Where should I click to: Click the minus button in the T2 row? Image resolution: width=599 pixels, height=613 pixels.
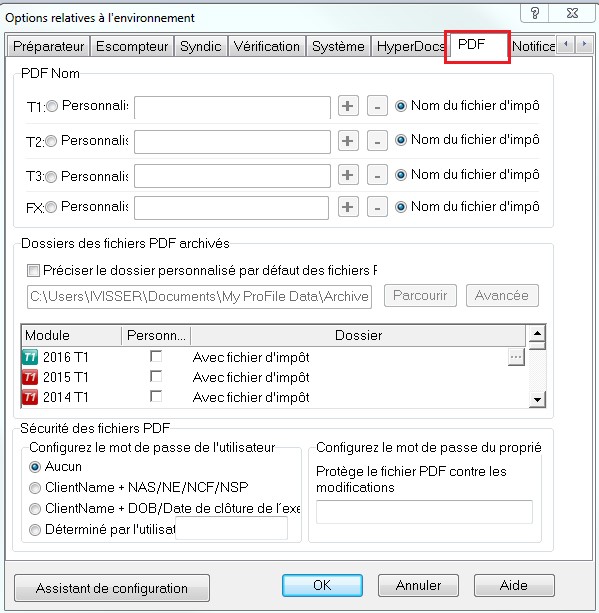(x=377, y=141)
